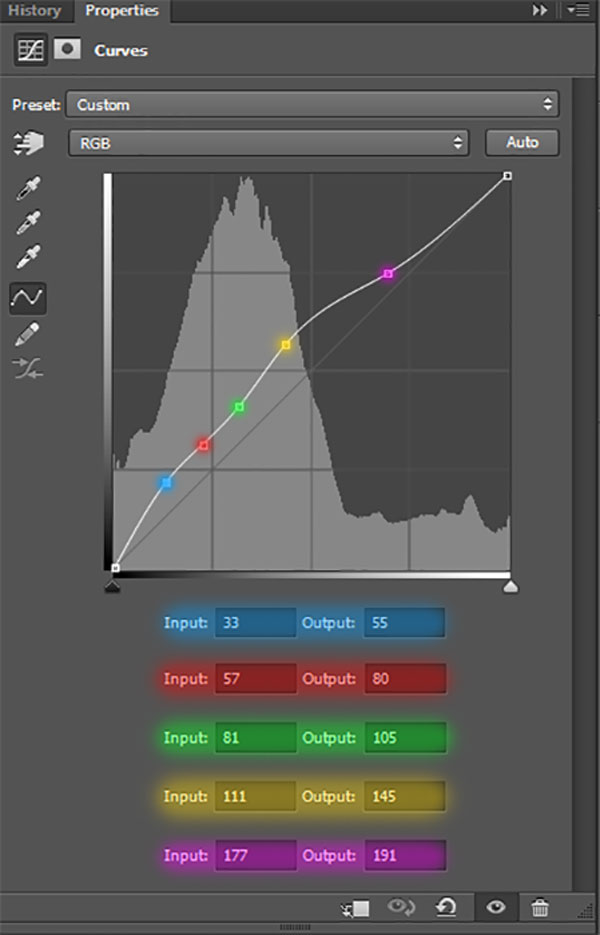Click the green Output field showing 105
The width and height of the screenshot is (600, 935).
(x=405, y=738)
